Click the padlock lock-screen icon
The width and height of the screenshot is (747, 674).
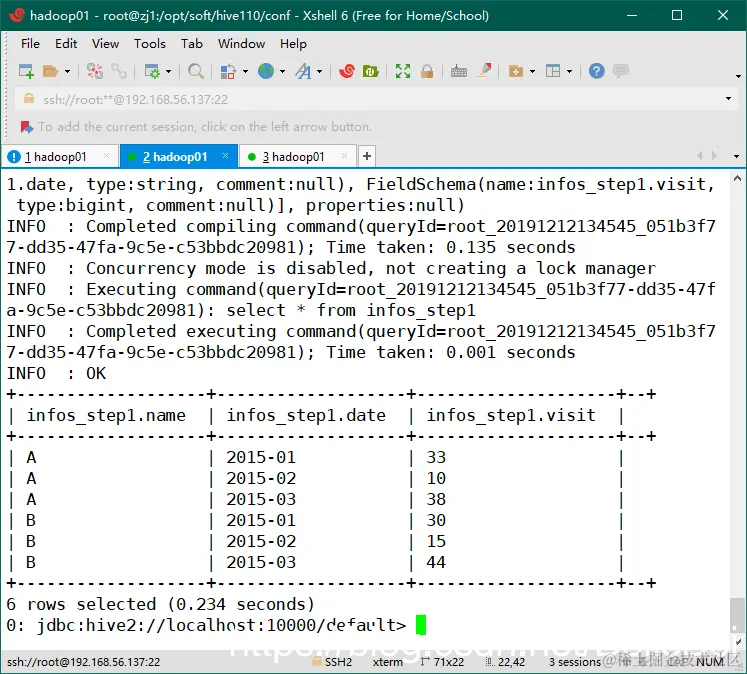click(427, 71)
